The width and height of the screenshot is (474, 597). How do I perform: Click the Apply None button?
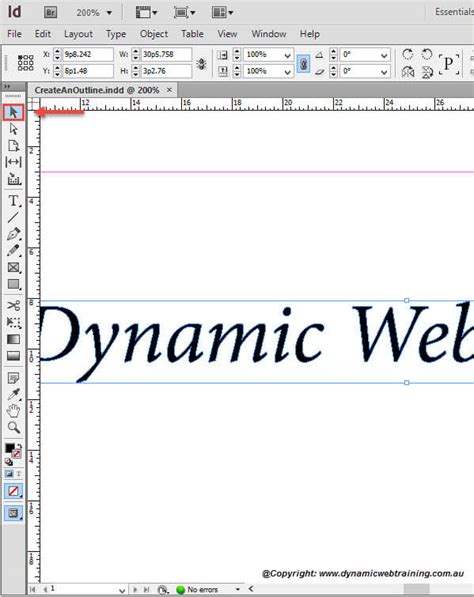tap(13, 491)
